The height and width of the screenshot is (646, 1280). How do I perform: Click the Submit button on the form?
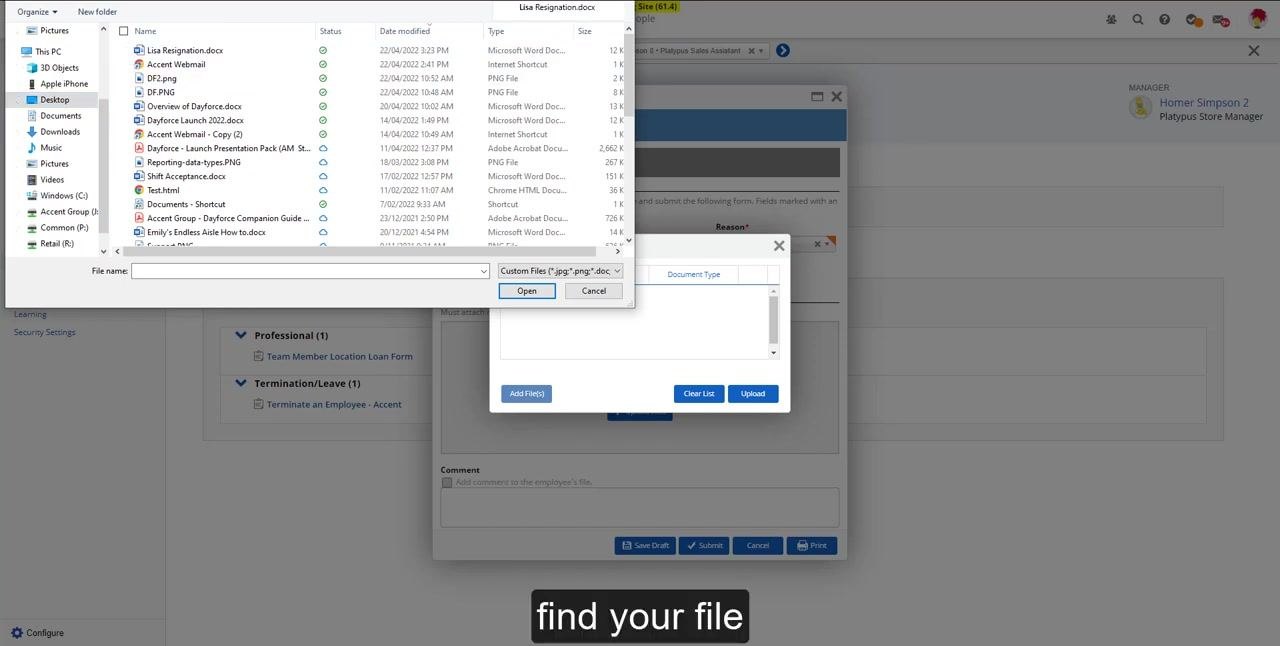[704, 545]
